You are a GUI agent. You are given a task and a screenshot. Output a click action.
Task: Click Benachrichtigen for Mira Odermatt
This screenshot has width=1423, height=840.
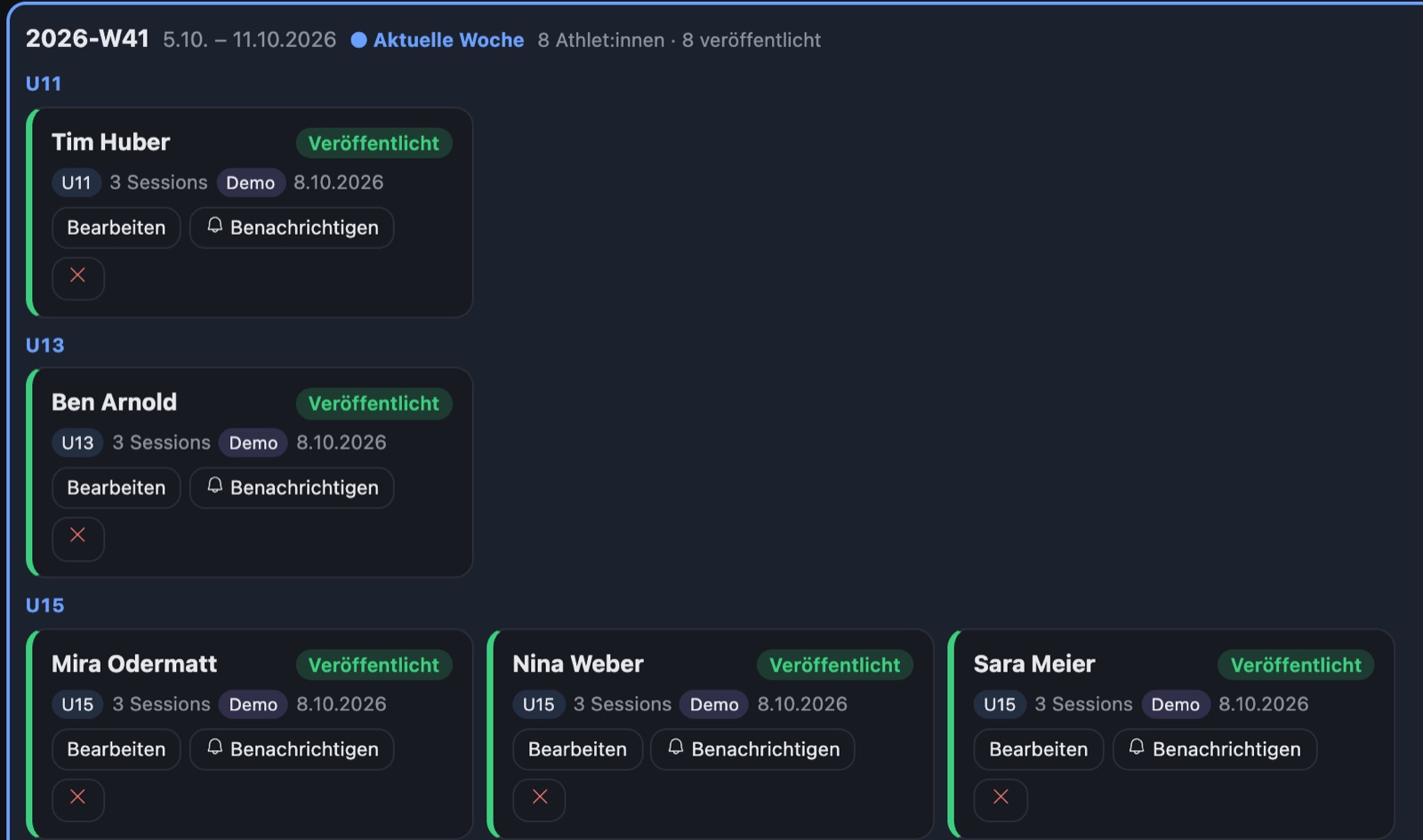click(x=292, y=749)
